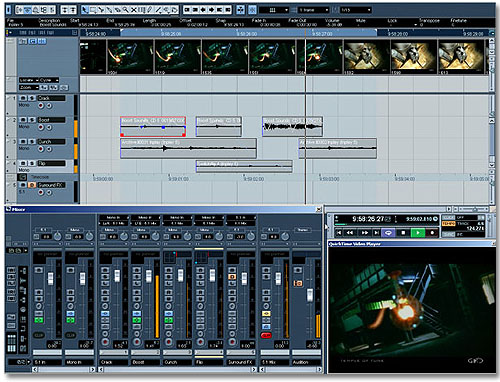Select the Object Selection arrow tool
The height and width of the screenshot is (382, 500).
click(x=84, y=10)
